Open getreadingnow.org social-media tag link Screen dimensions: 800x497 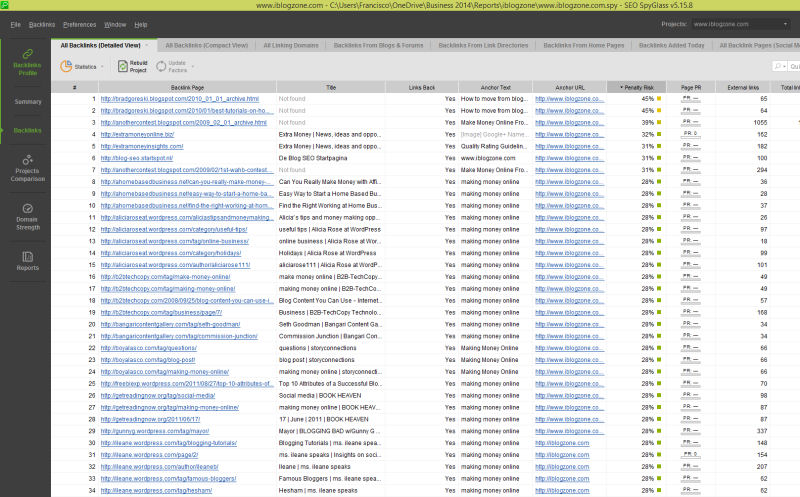tap(158, 396)
